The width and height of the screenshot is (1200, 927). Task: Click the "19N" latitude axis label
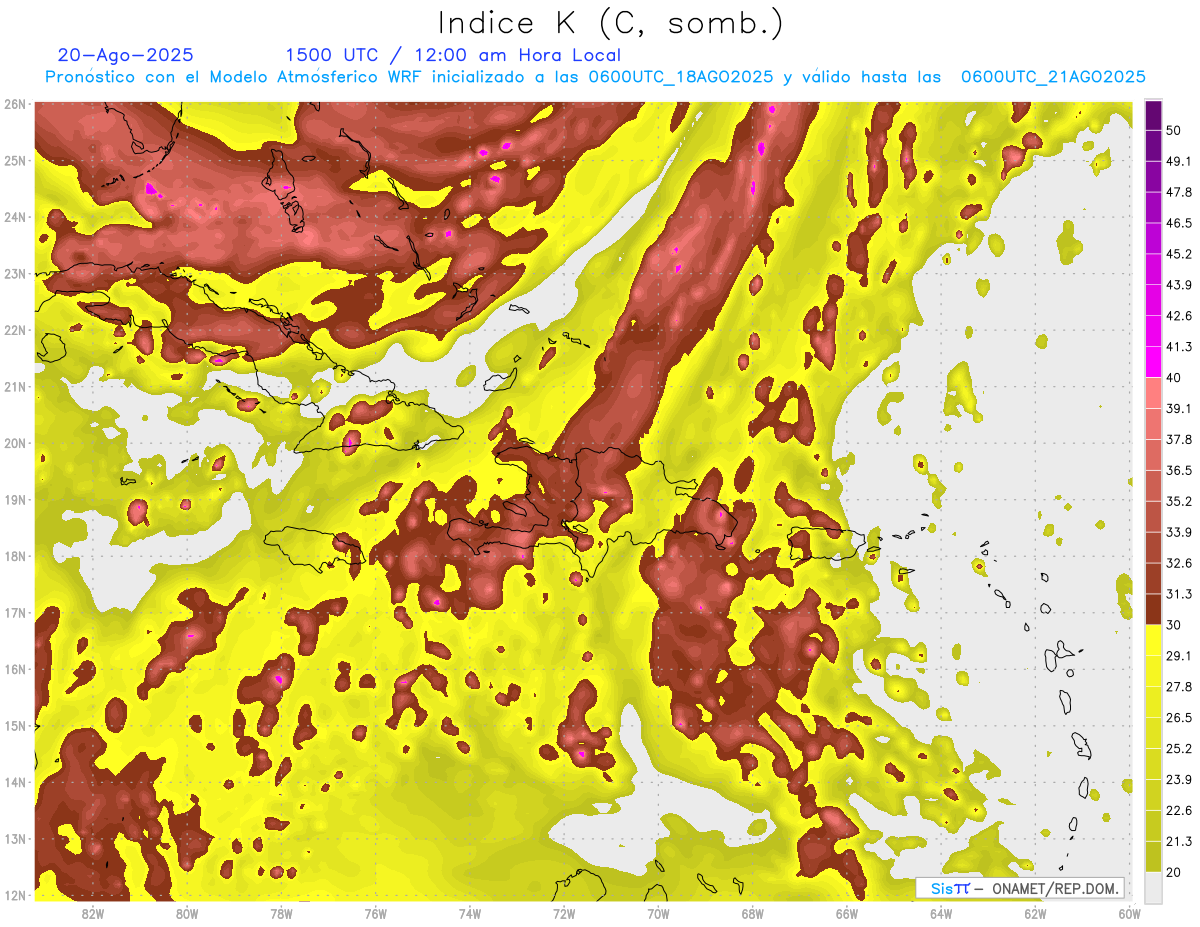tap(15, 500)
